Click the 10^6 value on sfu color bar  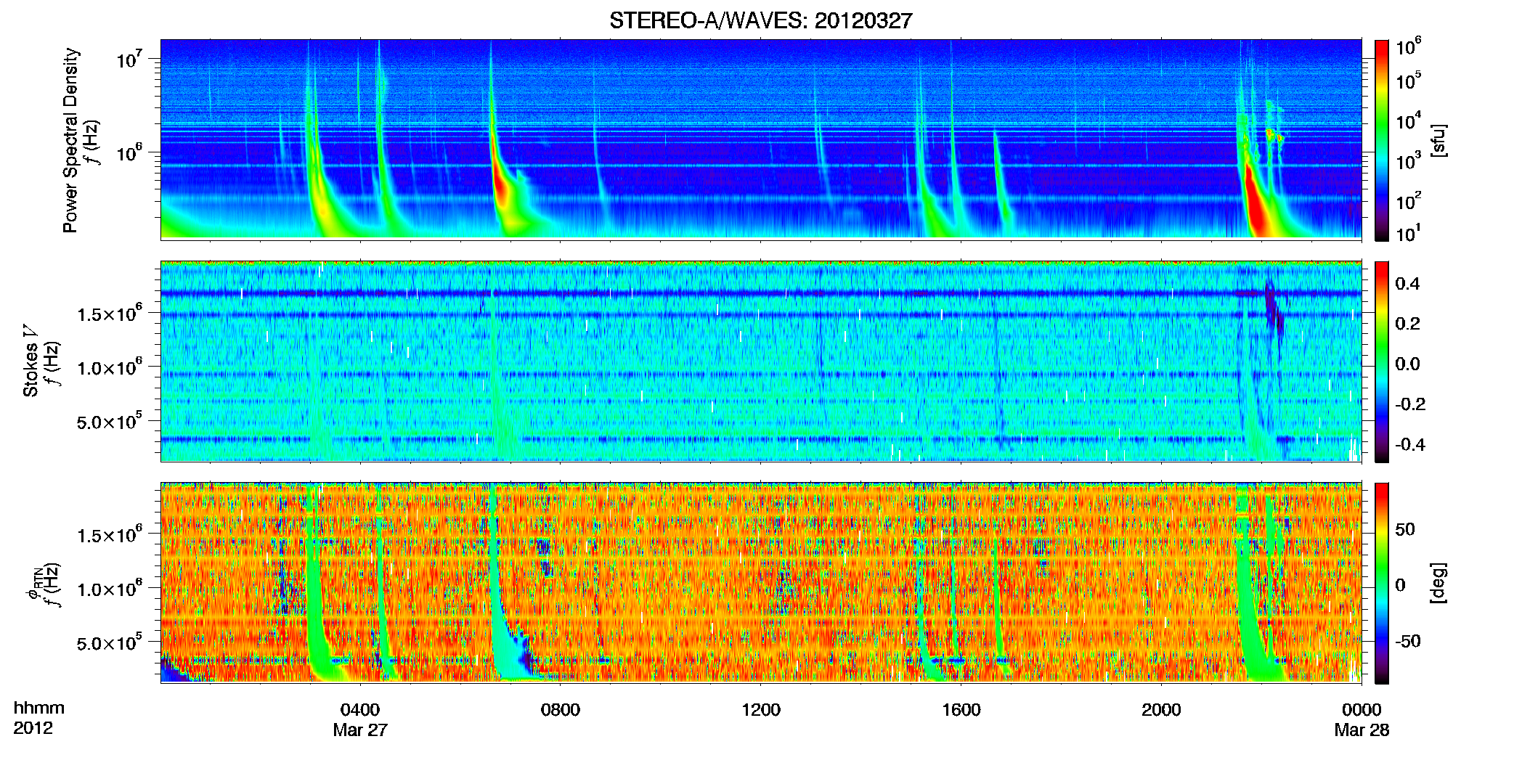[1409, 46]
